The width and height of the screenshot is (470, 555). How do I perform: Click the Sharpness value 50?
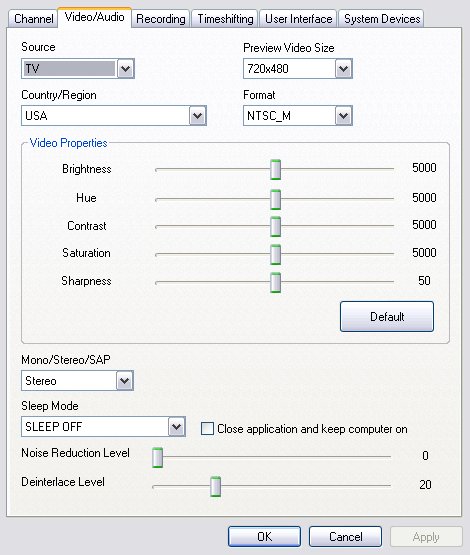click(424, 281)
